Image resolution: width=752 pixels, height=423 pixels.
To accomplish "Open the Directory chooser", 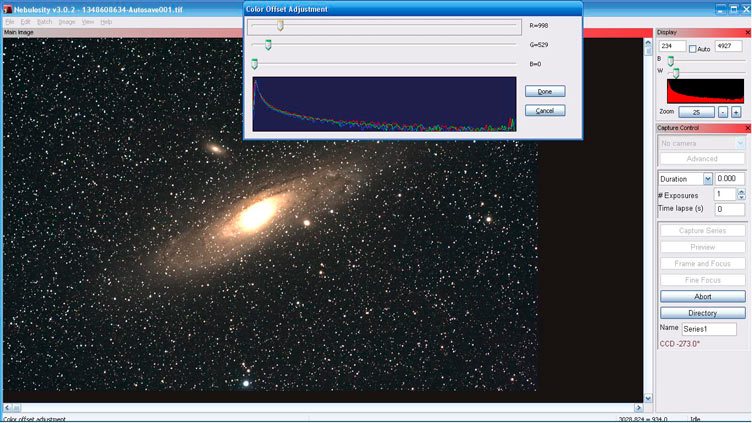I will (x=702, y=313).
